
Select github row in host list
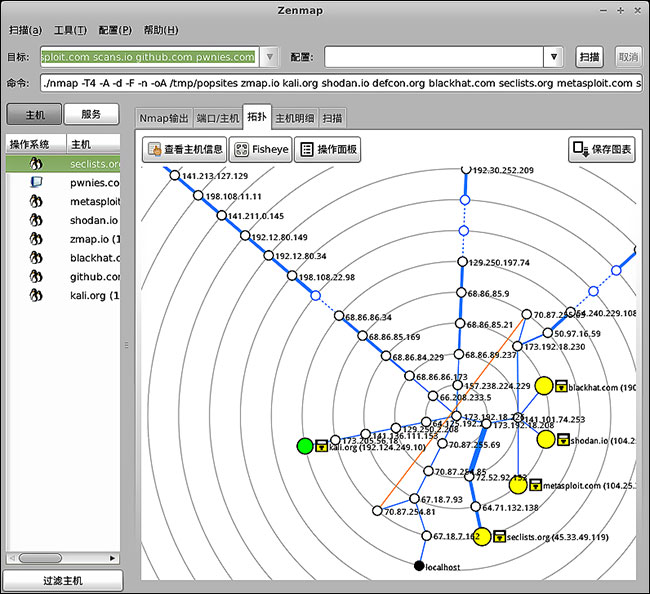[63, 276]
